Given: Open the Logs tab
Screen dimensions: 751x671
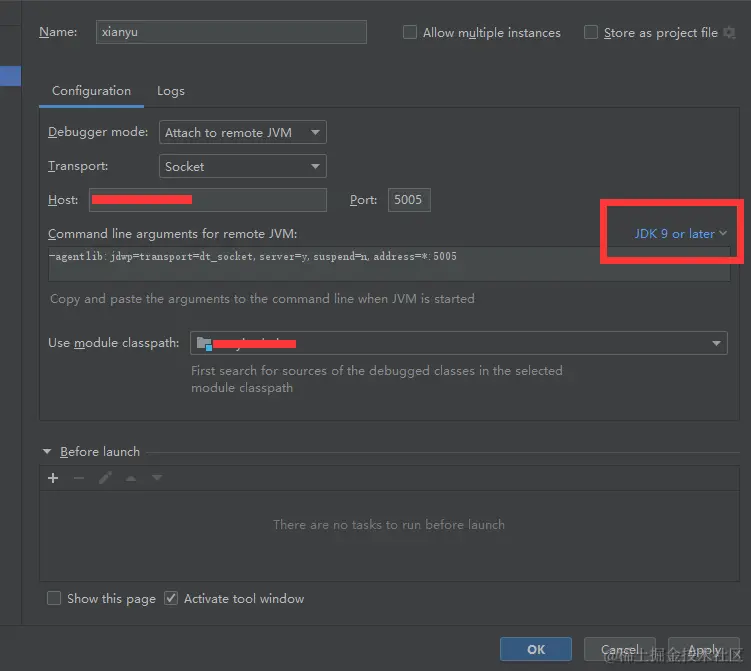Looking at the screenshot, I should [x=171, y=91].
